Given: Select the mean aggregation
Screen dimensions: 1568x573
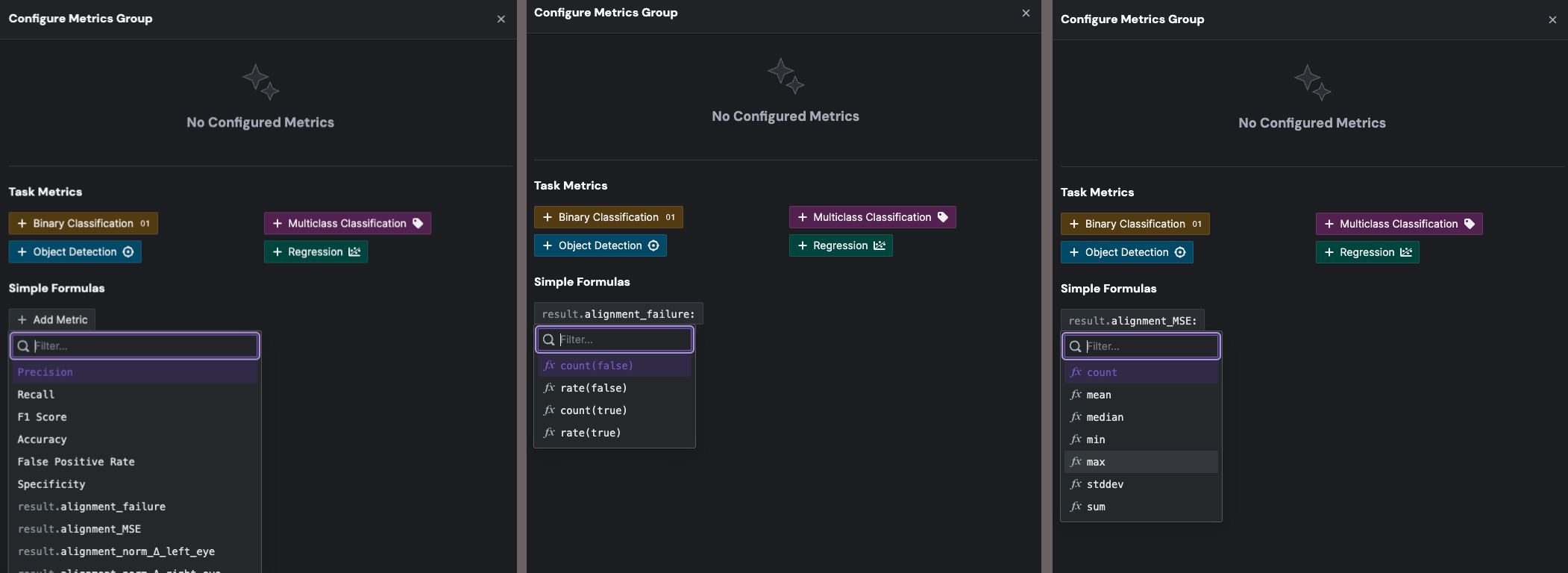Looking at the screenshot, I should 1141,395.
